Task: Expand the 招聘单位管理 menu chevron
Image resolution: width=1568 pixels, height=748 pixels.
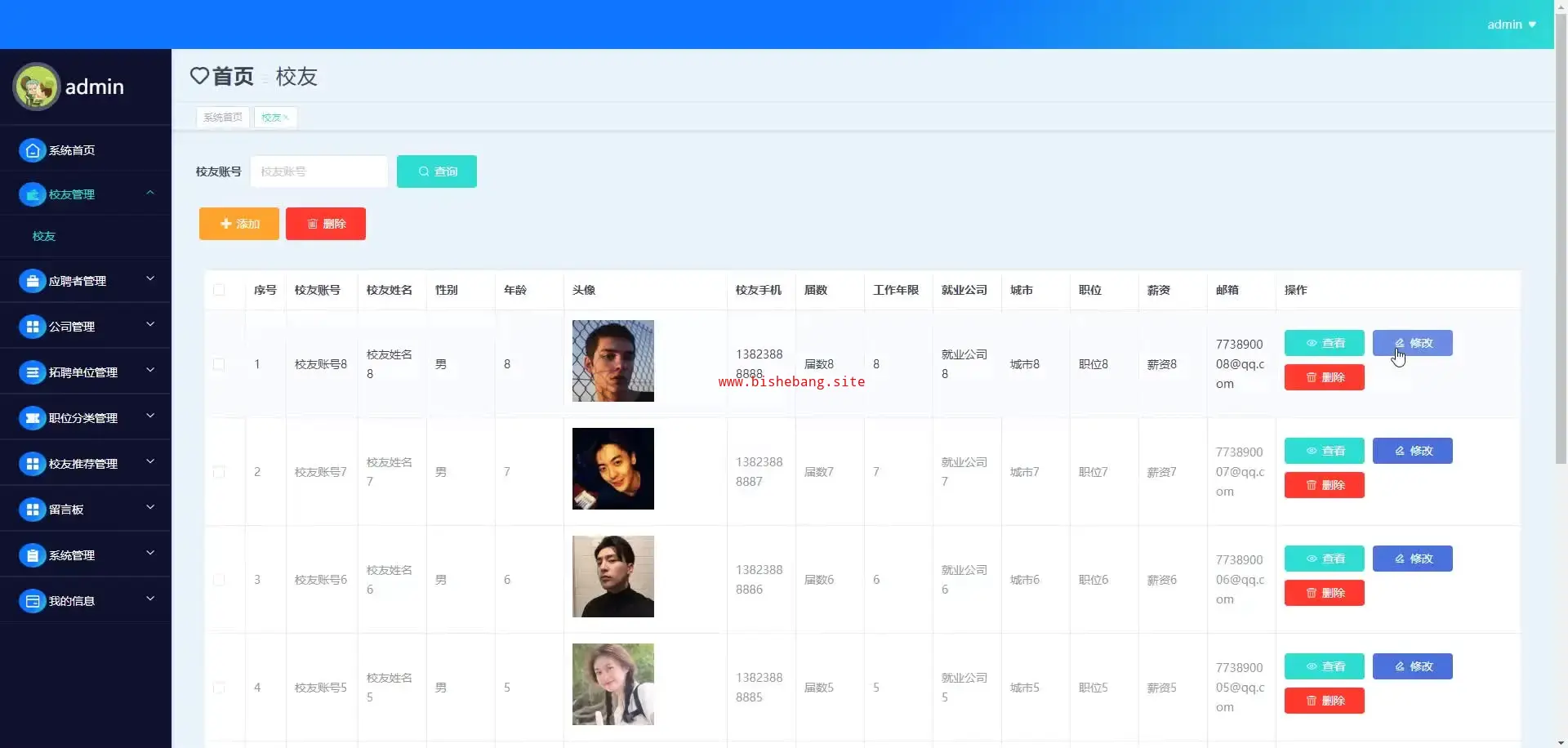Action: click(150, 371)
